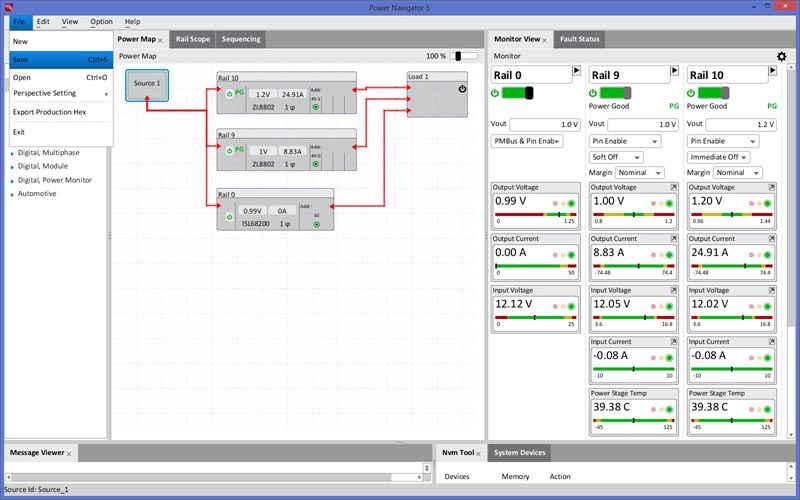Edit Rail 0 Vout input field
This screenshot has width=800, height=500.
tap(545, 124)
